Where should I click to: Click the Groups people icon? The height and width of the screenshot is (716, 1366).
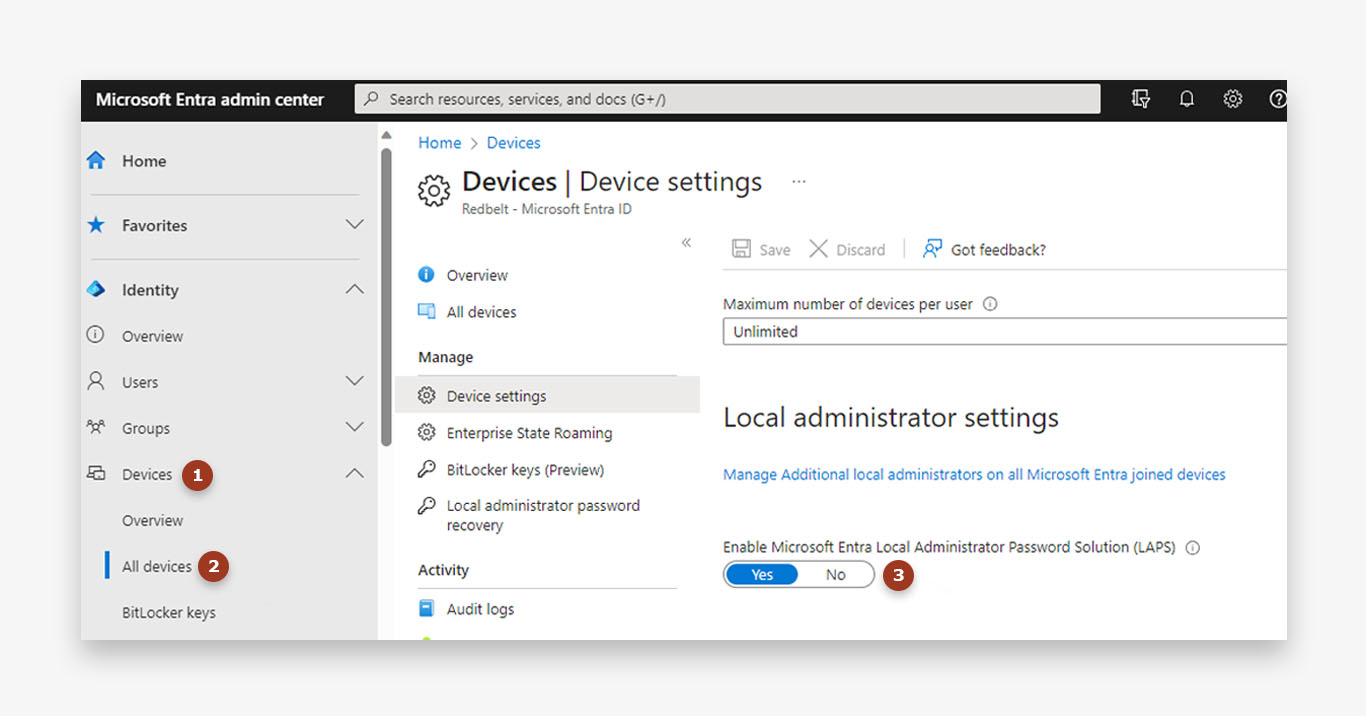(96, 427)
